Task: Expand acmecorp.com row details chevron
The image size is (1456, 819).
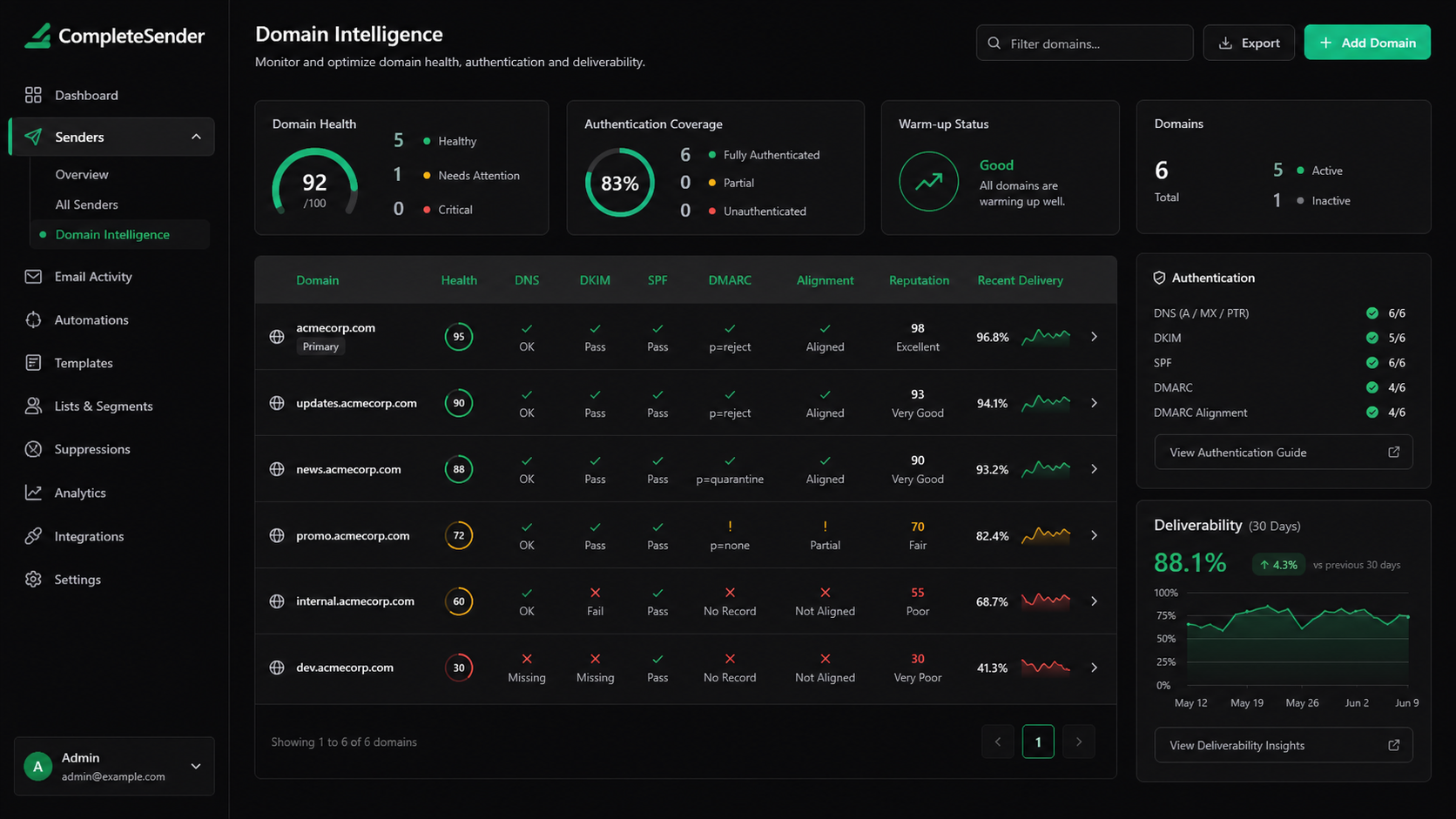Action: point(1095,337)
